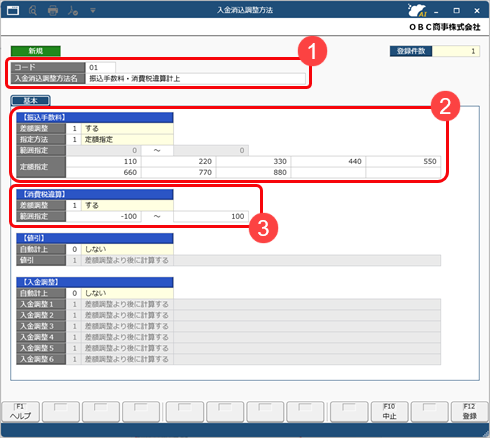Click the 消費税違算 range field with -100
The height and width of the screenshot is (438, 490).
click(103, 216)
